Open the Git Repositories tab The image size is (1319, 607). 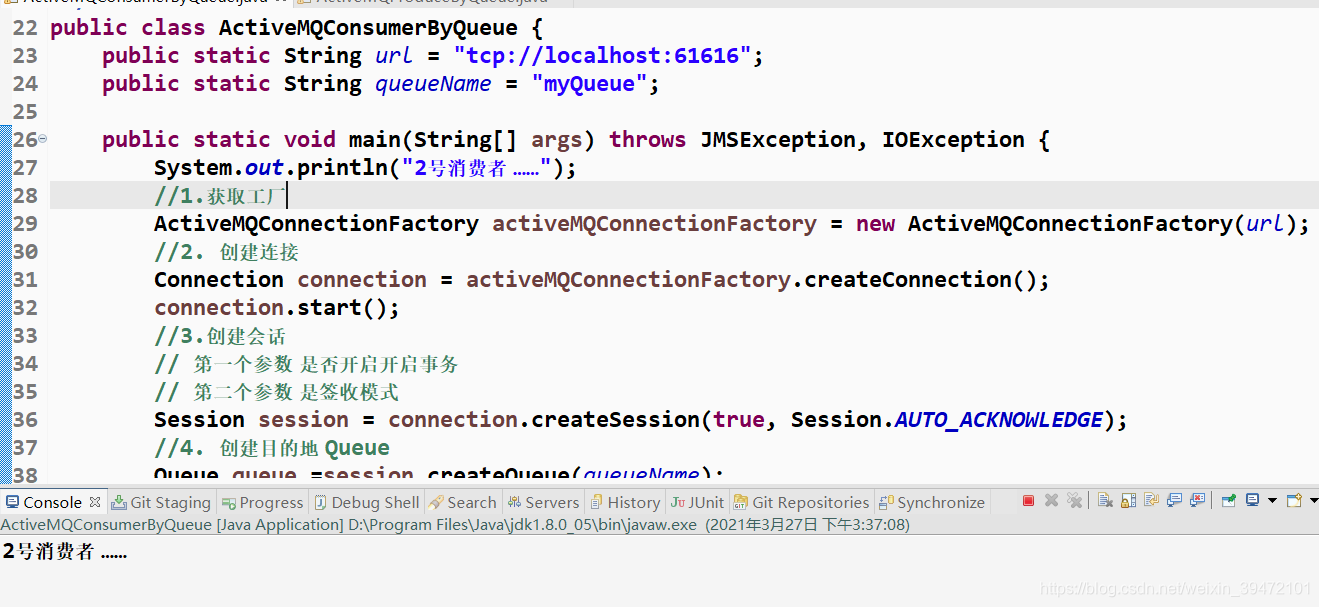pyautogui.click(x=801, y=502)
